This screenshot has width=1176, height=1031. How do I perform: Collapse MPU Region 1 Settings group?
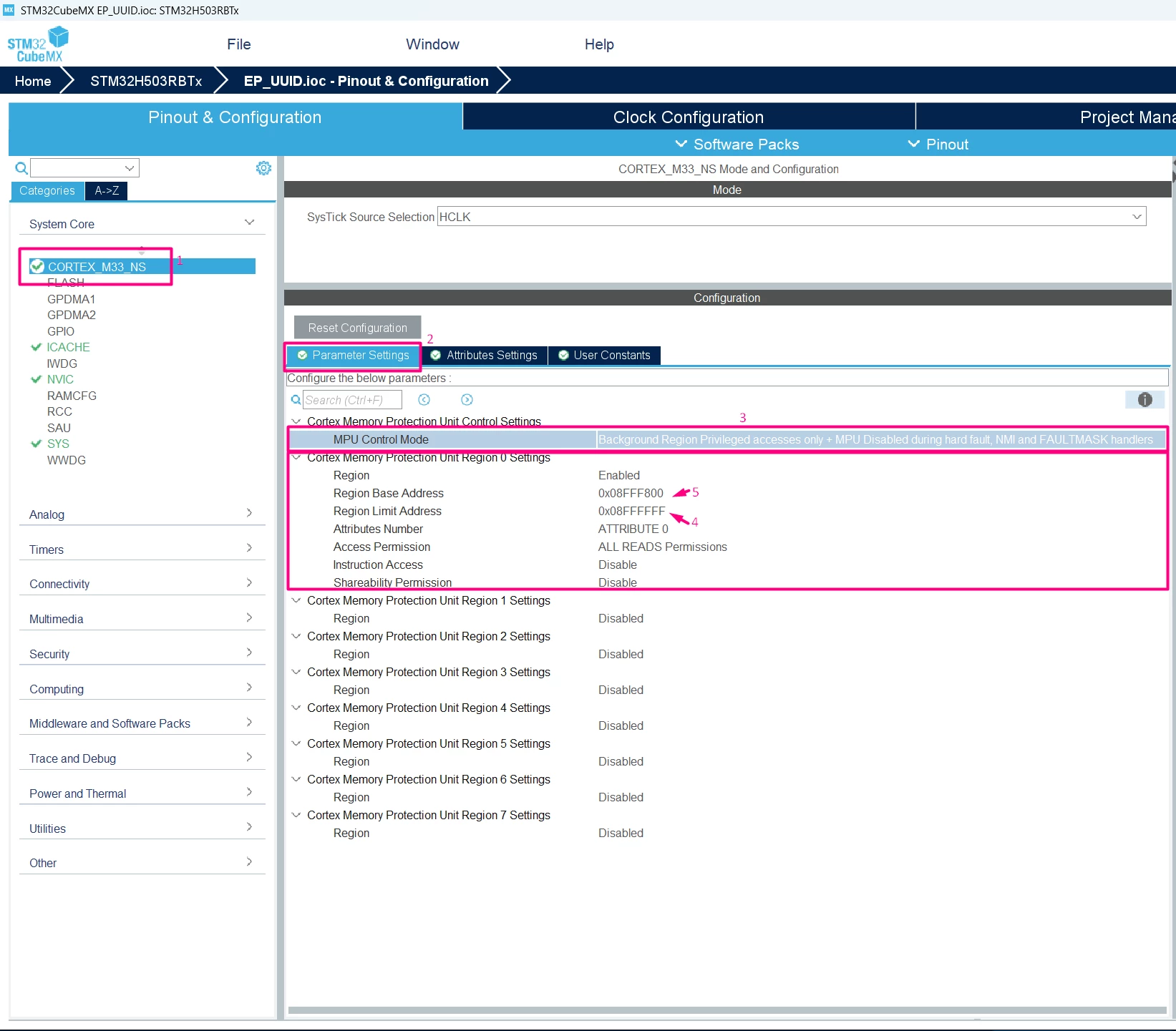tap(296, 600)
